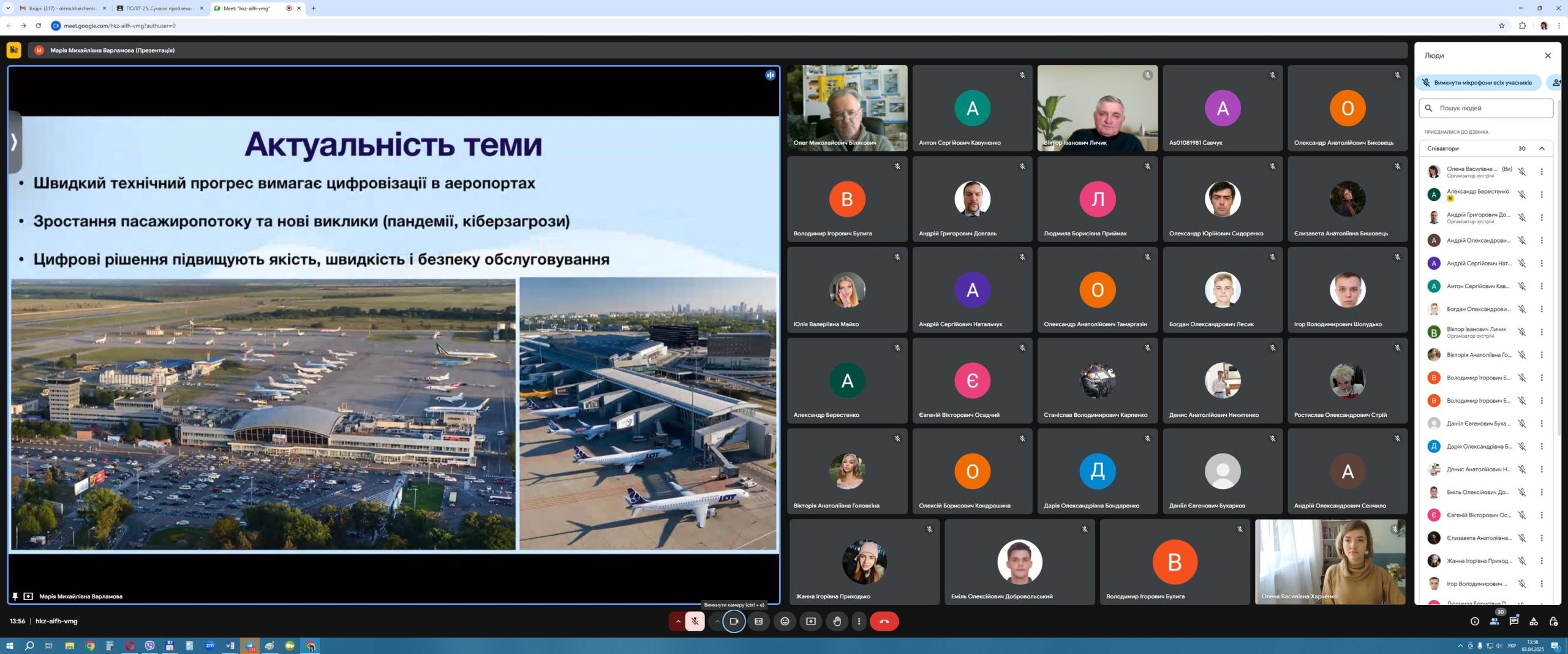Switch to the ПОЛІТ-25 browser tab

(158, 9)
